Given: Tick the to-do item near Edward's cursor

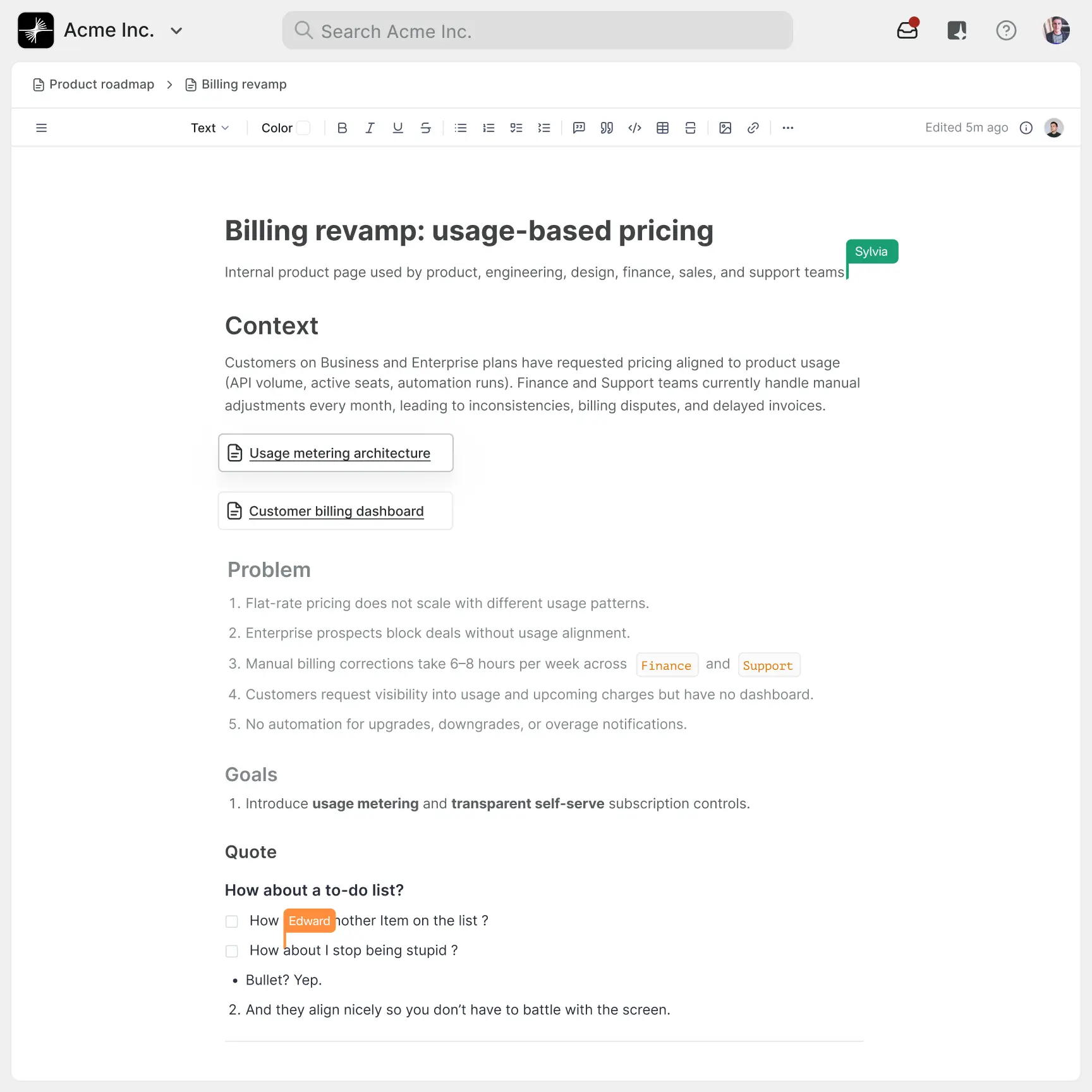Looking at the screenshot, I should point(231,921).
